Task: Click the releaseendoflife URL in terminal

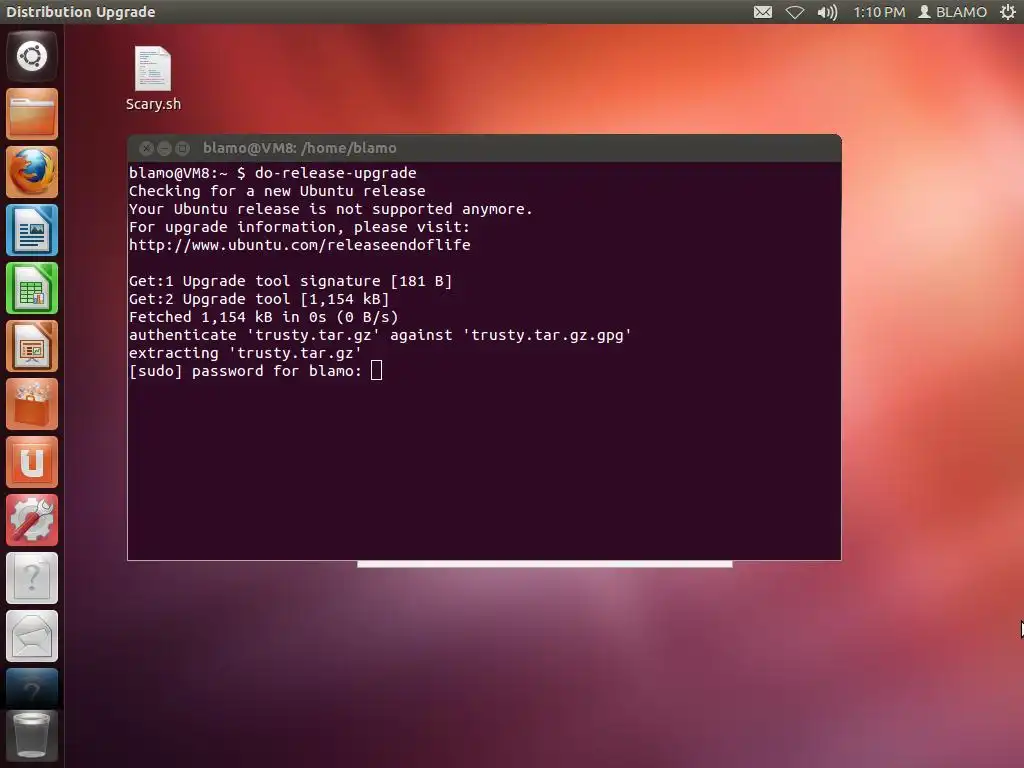Action: pyautogui.click(x=300, y=245)
